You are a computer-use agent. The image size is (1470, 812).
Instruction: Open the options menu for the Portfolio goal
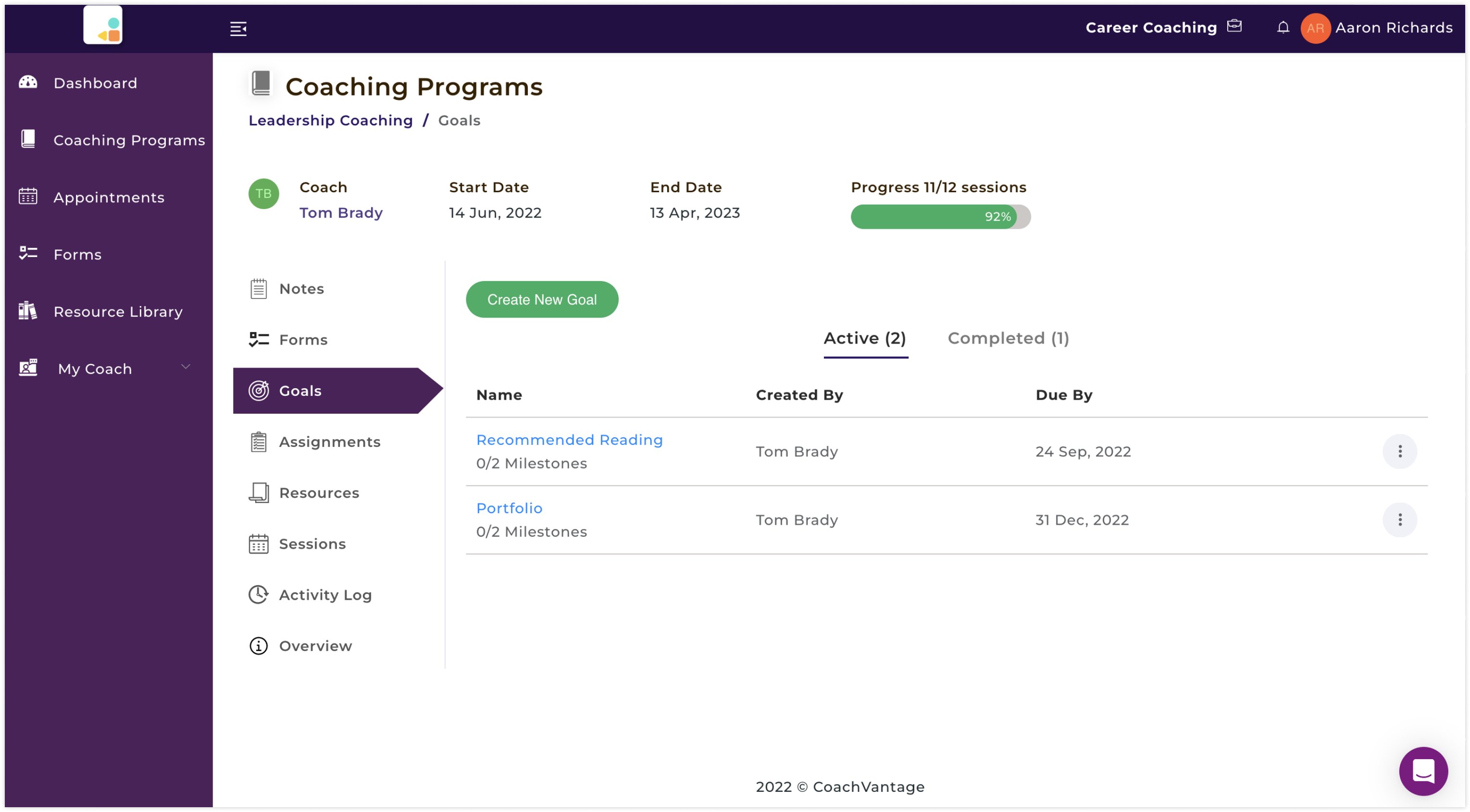click(1400, 520)
